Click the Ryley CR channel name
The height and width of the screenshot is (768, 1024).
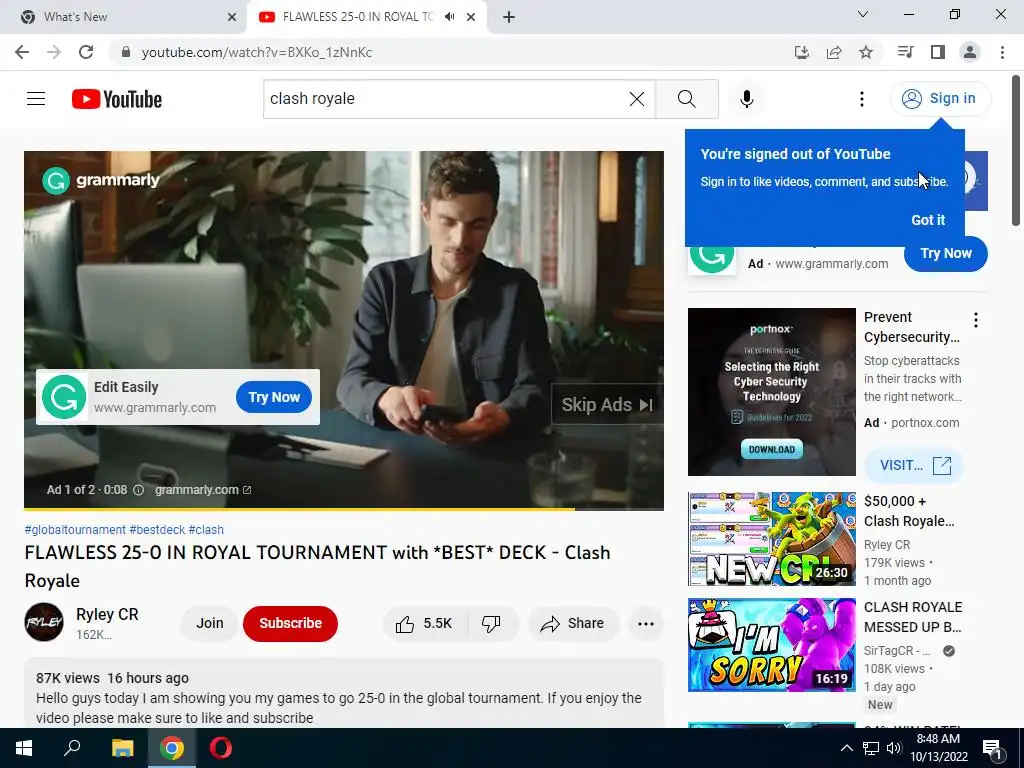coord(107,615)
